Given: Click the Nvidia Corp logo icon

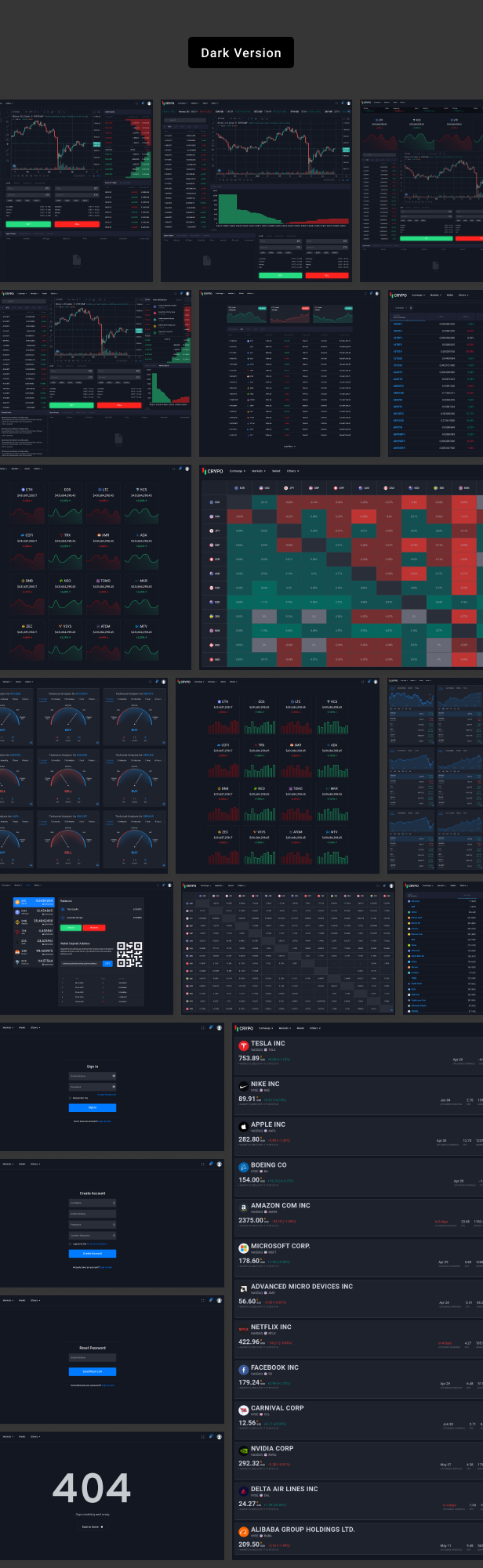Looking at the screenshot, I should coord(244,1450).
